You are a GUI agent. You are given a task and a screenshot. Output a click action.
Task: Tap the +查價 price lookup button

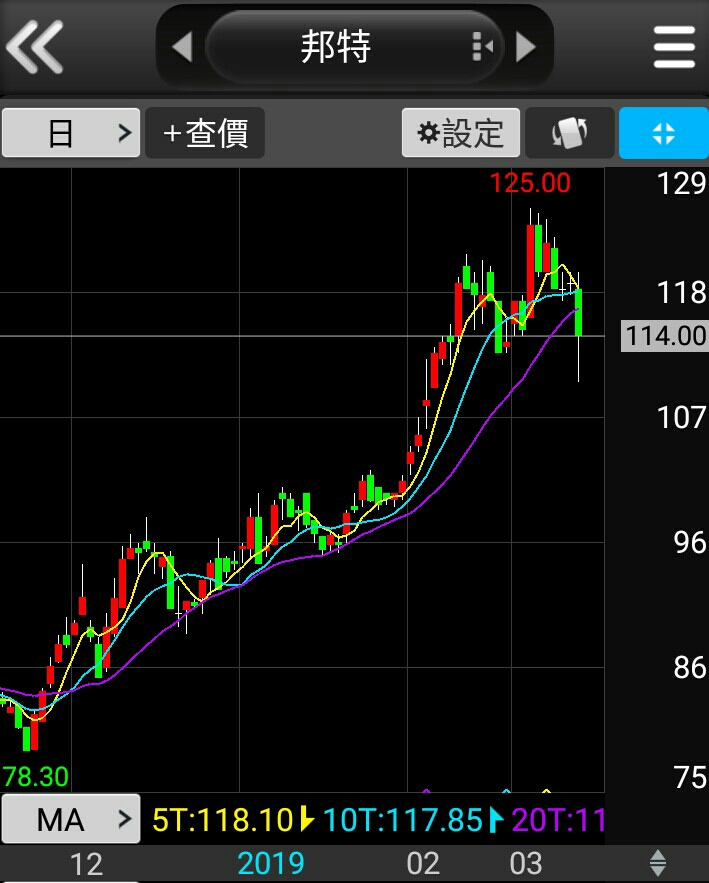point(205,133)
